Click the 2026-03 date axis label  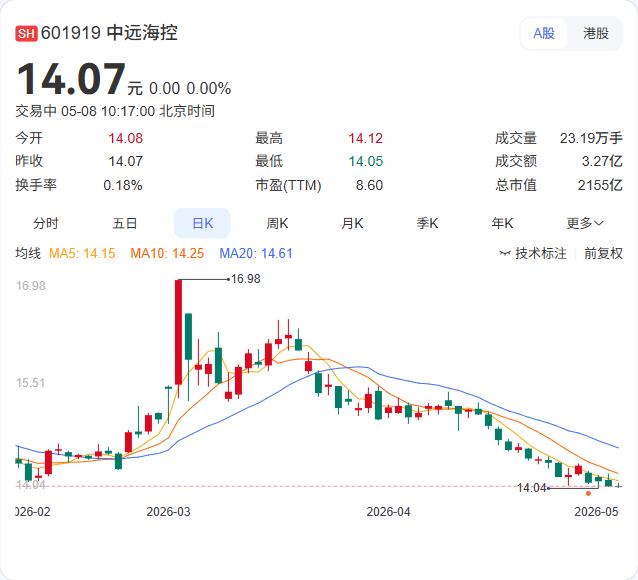(x=168, y=511)
